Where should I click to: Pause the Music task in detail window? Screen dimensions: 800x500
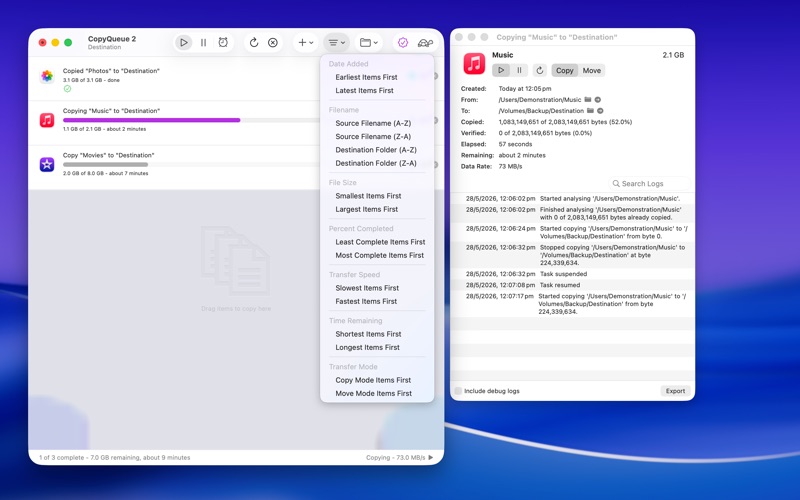[x=519, y=70]
